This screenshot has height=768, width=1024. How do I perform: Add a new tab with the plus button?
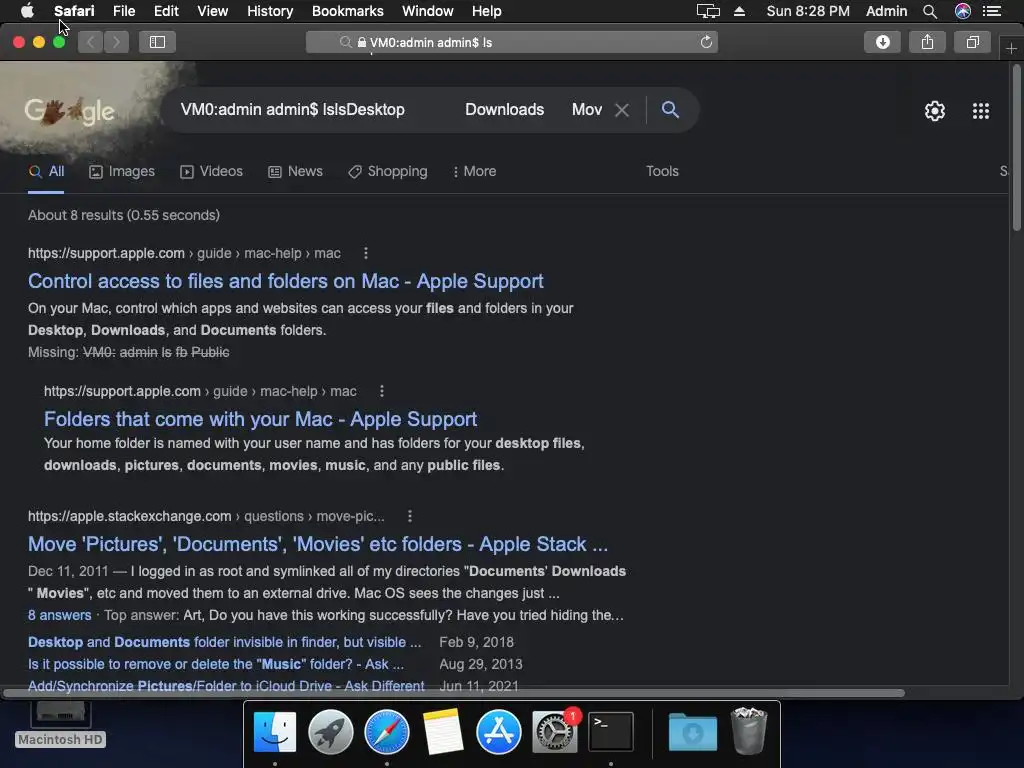[1011, 49]
